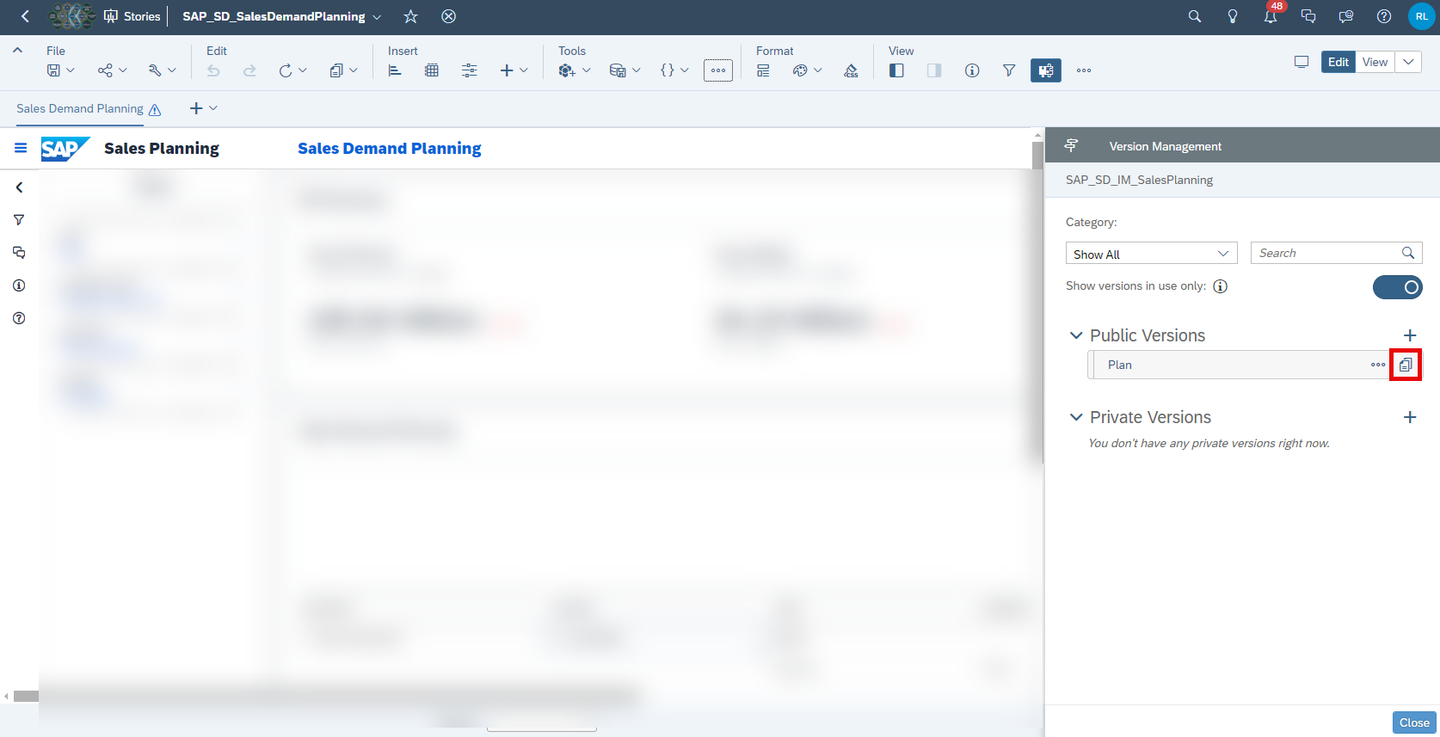Switch to View mode
The image size is (1440, 737).
pyautogui.click(x=1375, y=62)
